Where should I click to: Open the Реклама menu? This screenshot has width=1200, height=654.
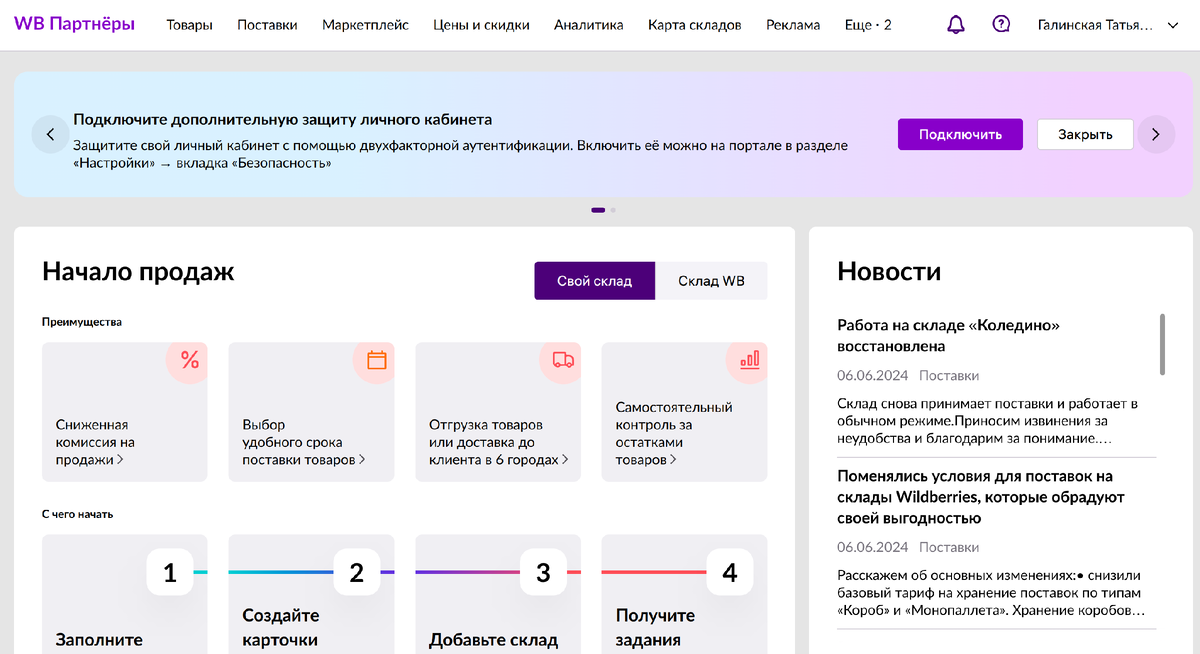pyautogui.click(x=793, y=25)
